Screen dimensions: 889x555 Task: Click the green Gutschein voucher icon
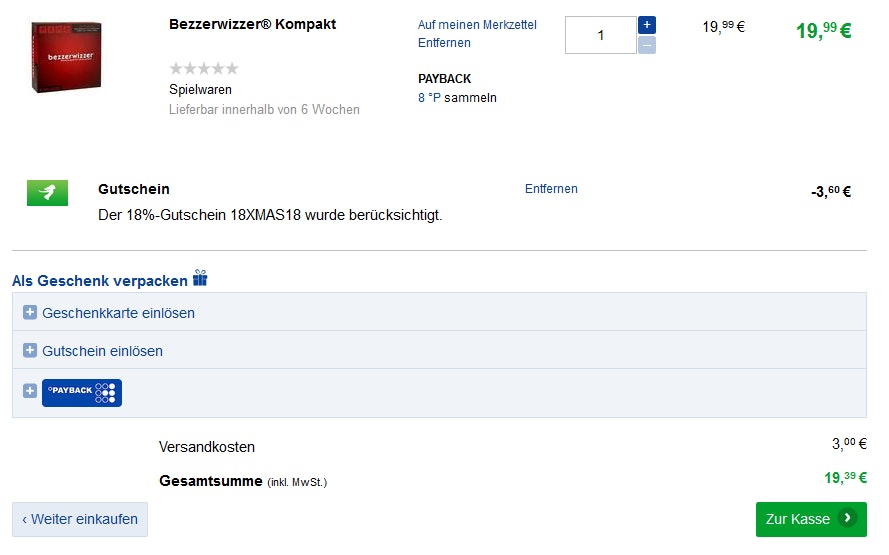click(x=47, y=192)
